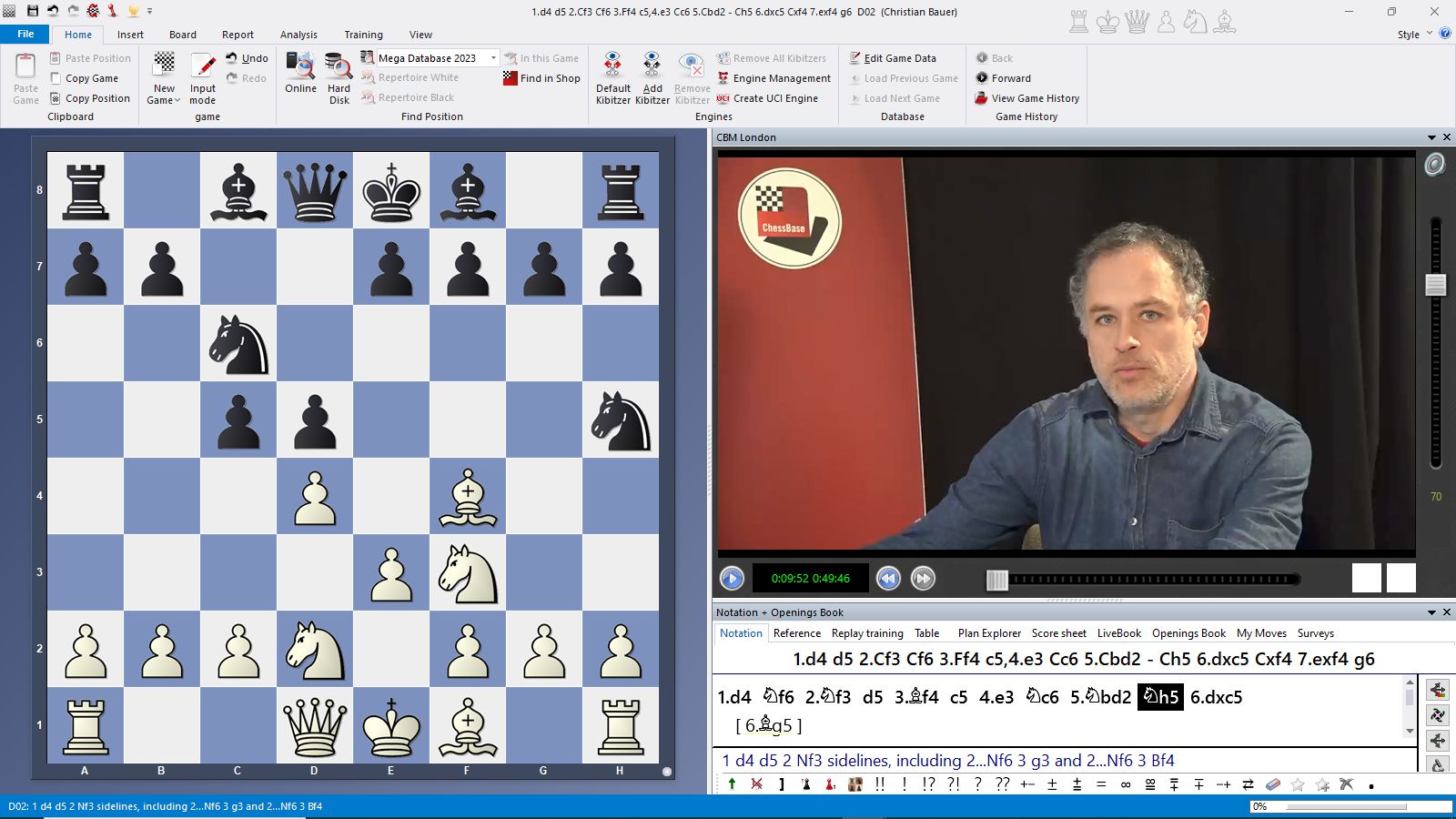Expand the CBM London panel menu arrow
Screen dimensions: 1456x819
(x=1431, y=137)
